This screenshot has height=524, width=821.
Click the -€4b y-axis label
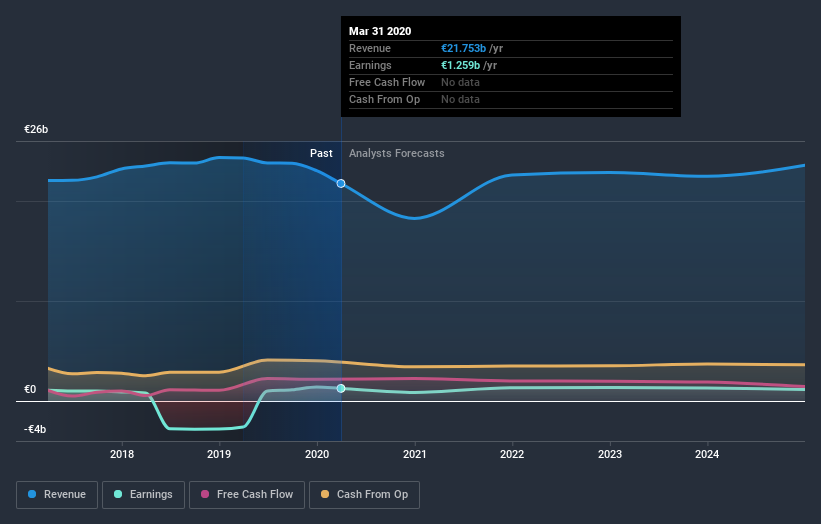pos(35,429)
